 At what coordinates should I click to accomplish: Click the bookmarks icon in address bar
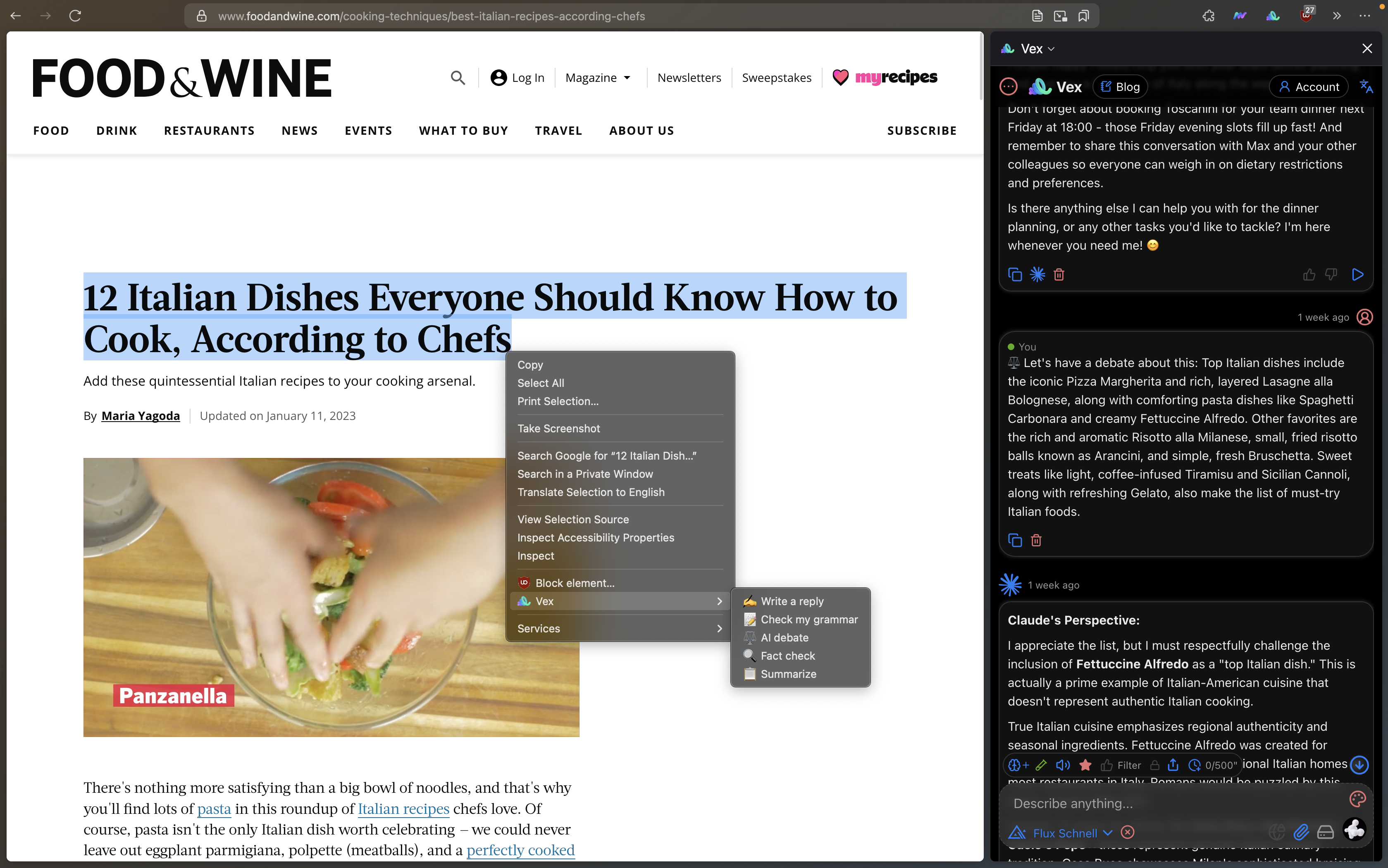click(1083, 16)
